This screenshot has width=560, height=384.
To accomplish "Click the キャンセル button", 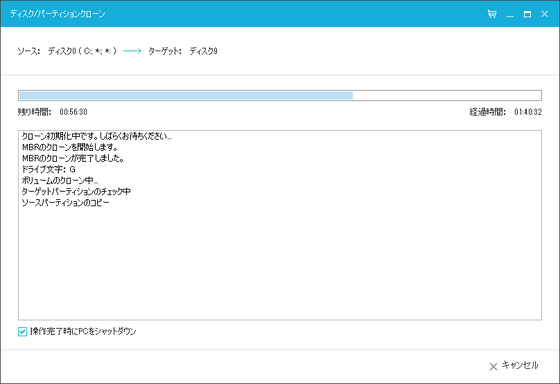I will tap(514, 365).
